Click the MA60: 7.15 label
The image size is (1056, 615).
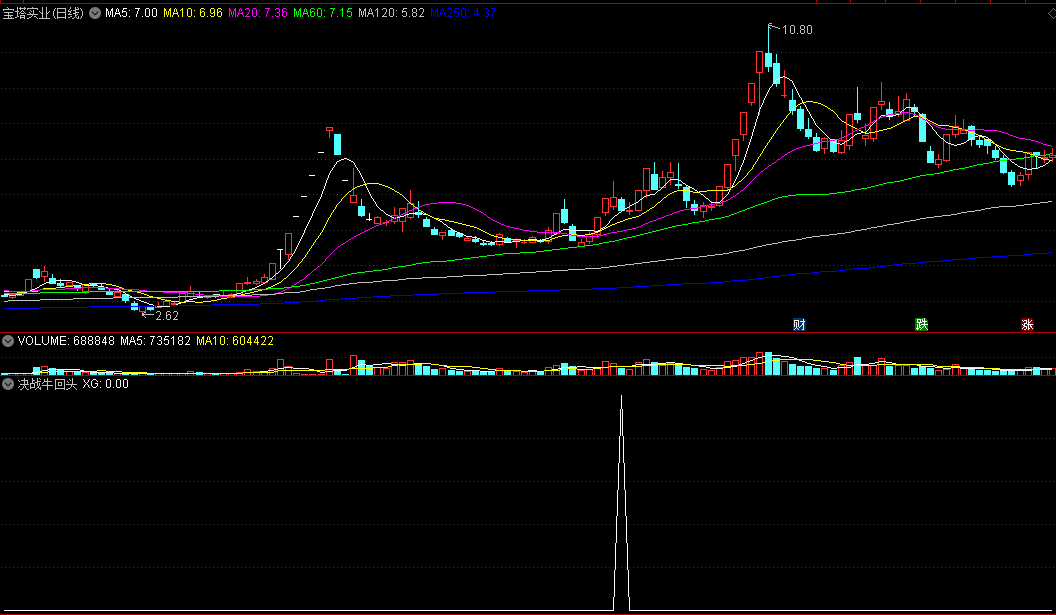(323, 13)
